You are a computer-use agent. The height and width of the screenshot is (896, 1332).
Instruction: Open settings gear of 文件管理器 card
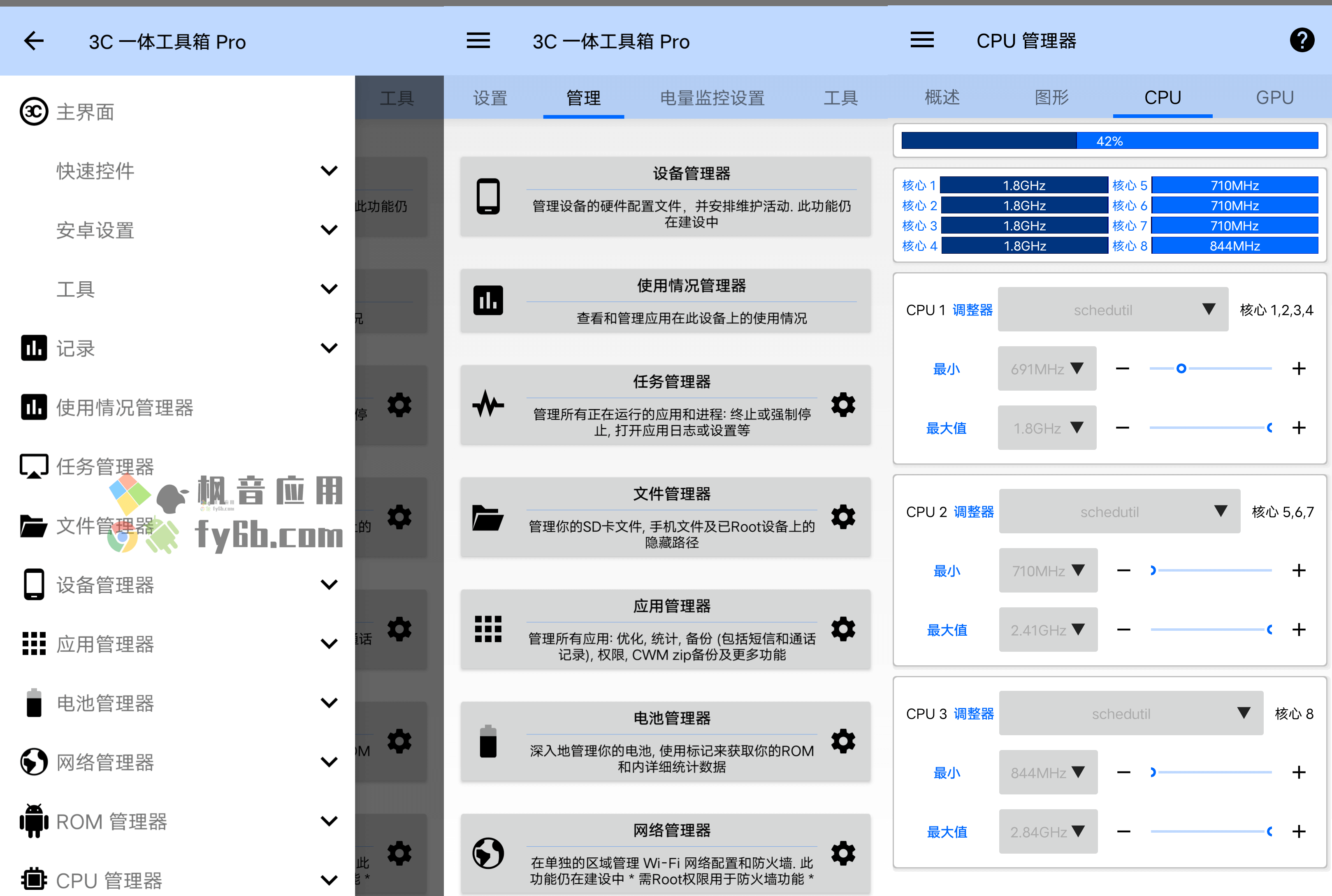click(x=842, y=517)
